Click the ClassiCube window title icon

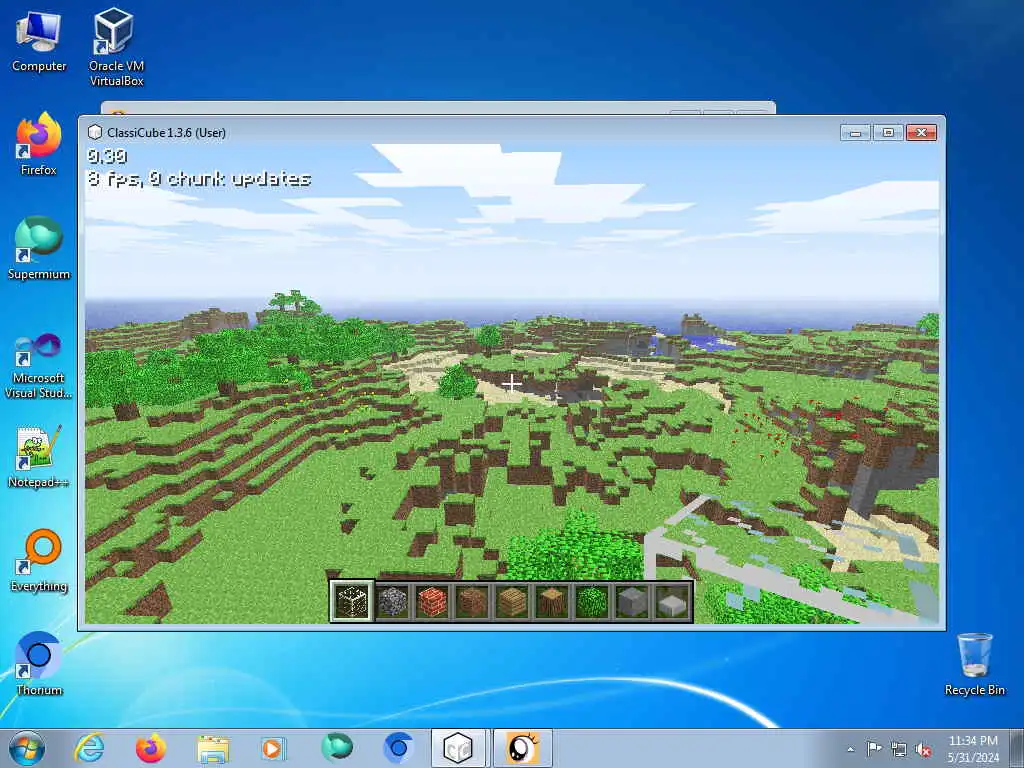click(95, 133)
